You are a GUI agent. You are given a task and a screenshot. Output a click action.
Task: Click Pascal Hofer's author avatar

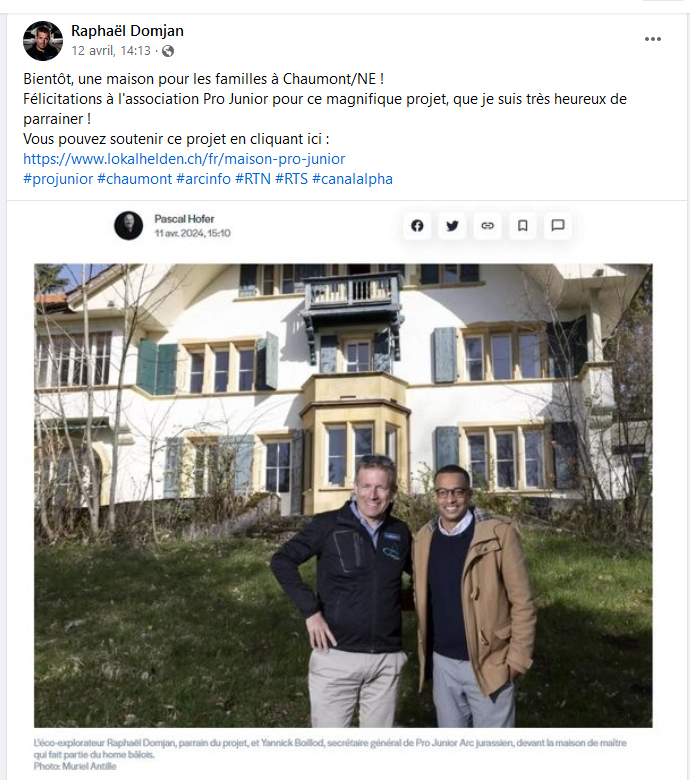coord(128,225)
